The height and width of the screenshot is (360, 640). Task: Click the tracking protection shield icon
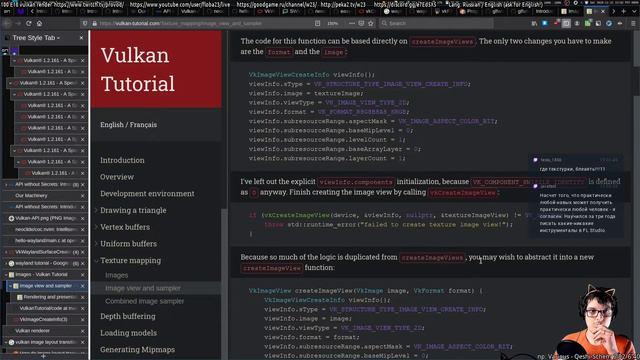85,23
